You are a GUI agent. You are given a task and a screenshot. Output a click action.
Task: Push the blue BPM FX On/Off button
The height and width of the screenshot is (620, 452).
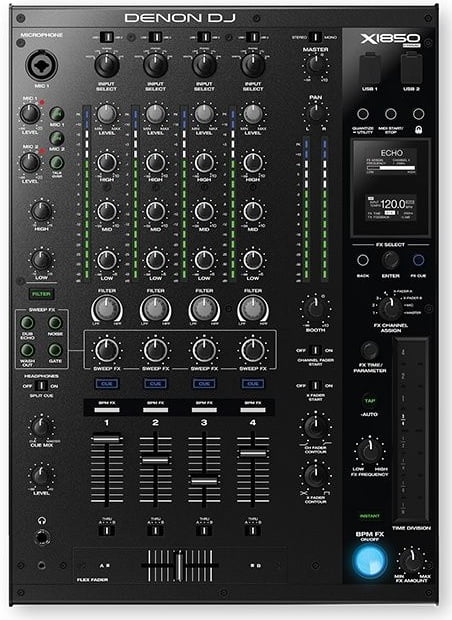[x=369, y=561]
